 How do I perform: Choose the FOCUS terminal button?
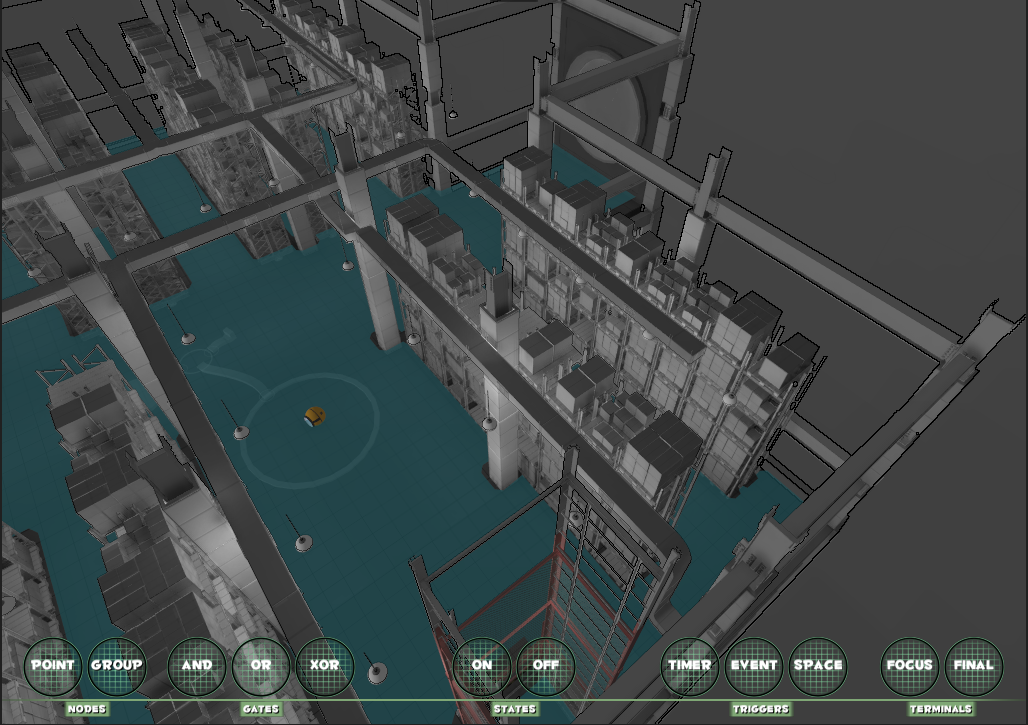[x=910, y=665]
